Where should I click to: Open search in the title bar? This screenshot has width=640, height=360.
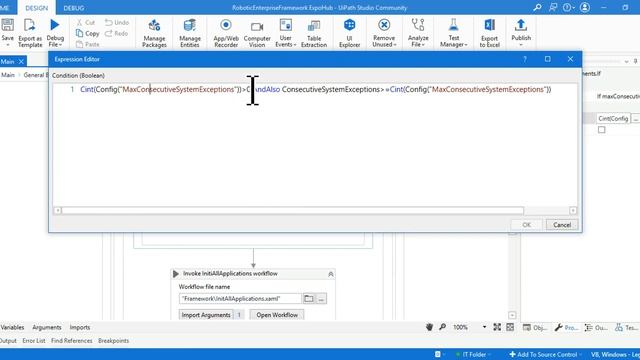click(538, 7)
